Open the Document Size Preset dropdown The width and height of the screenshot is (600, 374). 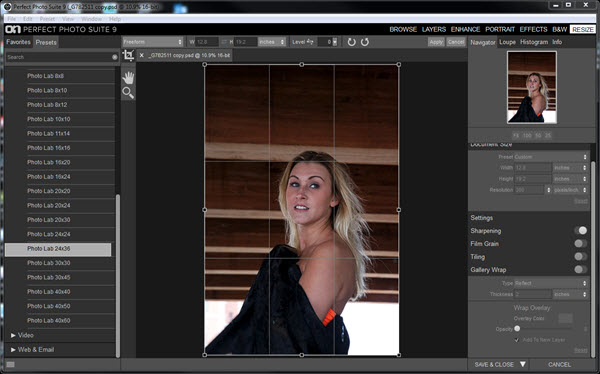[x=550, y=157]
